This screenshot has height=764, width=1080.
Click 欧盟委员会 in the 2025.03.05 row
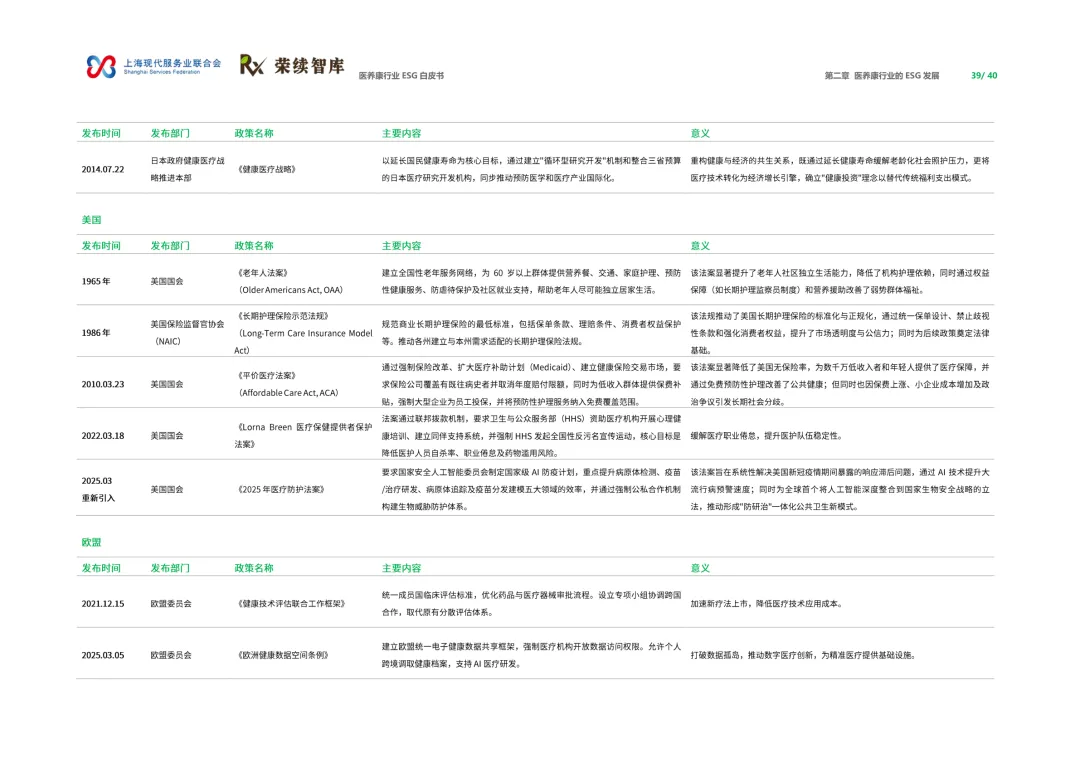(171, 656)
